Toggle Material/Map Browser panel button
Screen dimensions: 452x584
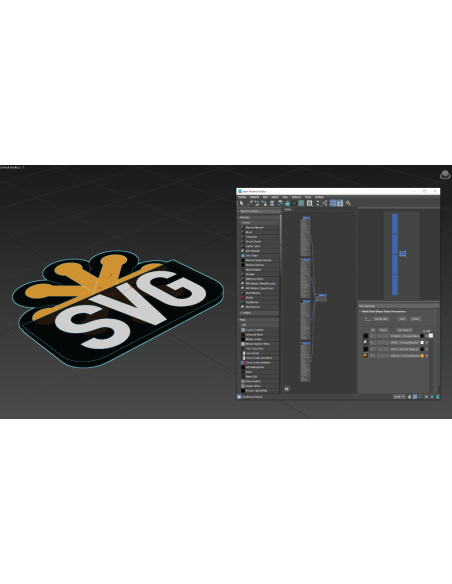pos(333,203)
